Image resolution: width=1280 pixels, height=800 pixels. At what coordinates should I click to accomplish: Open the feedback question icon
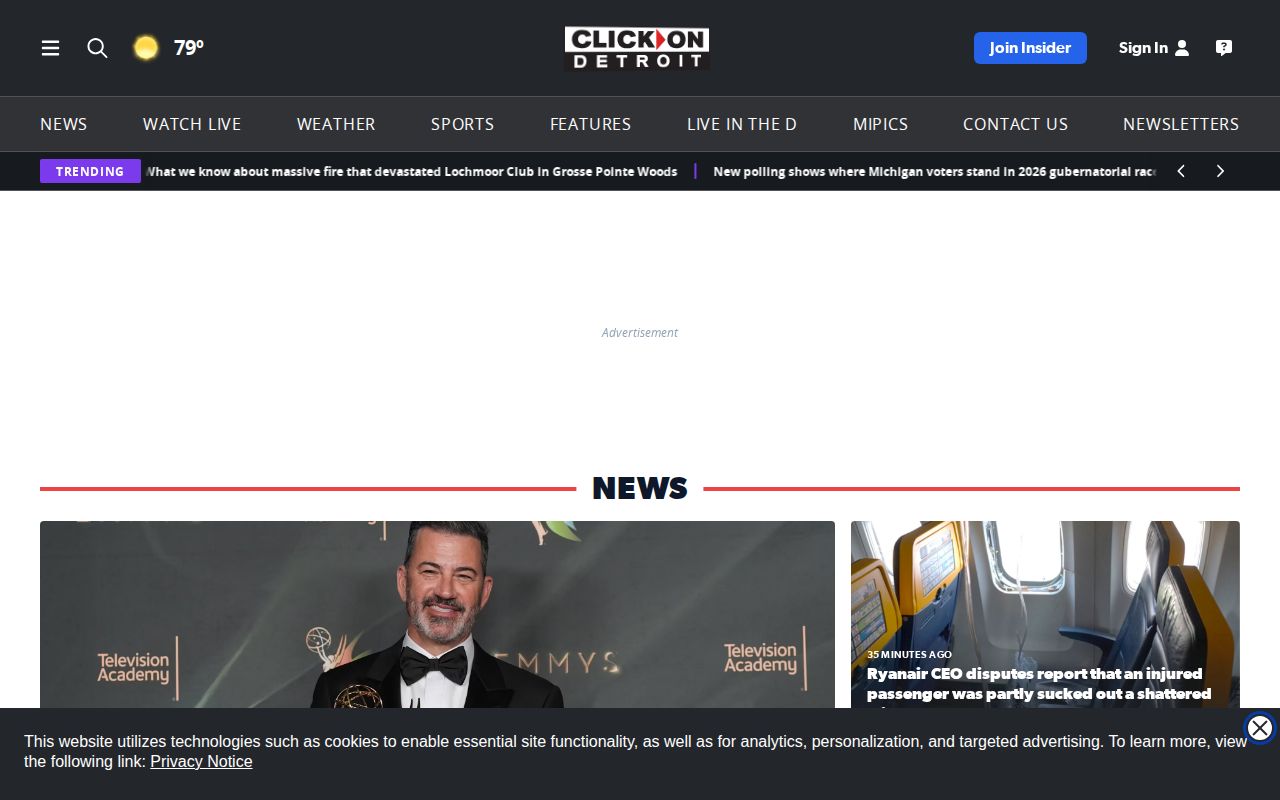coord(1224,48)
